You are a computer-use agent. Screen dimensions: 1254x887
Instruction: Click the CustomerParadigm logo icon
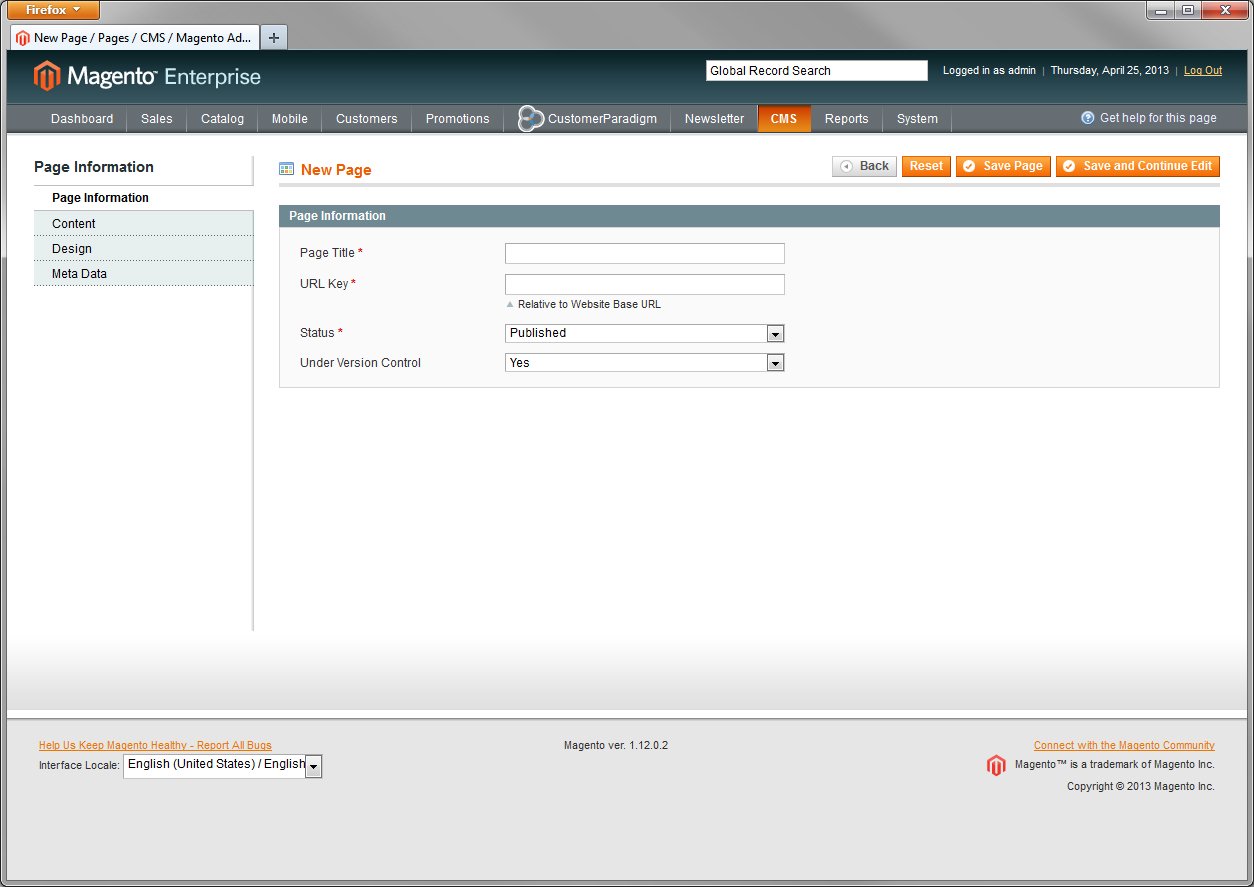click(x=531, y=118)
